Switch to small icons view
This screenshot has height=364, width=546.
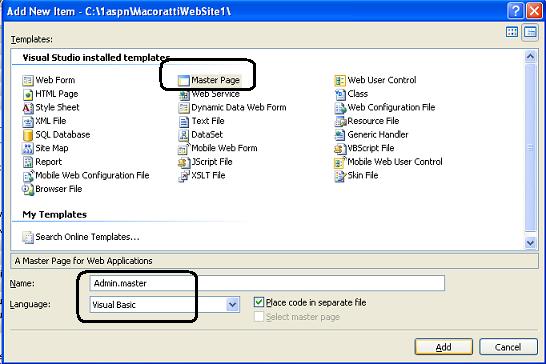(530, 32)
